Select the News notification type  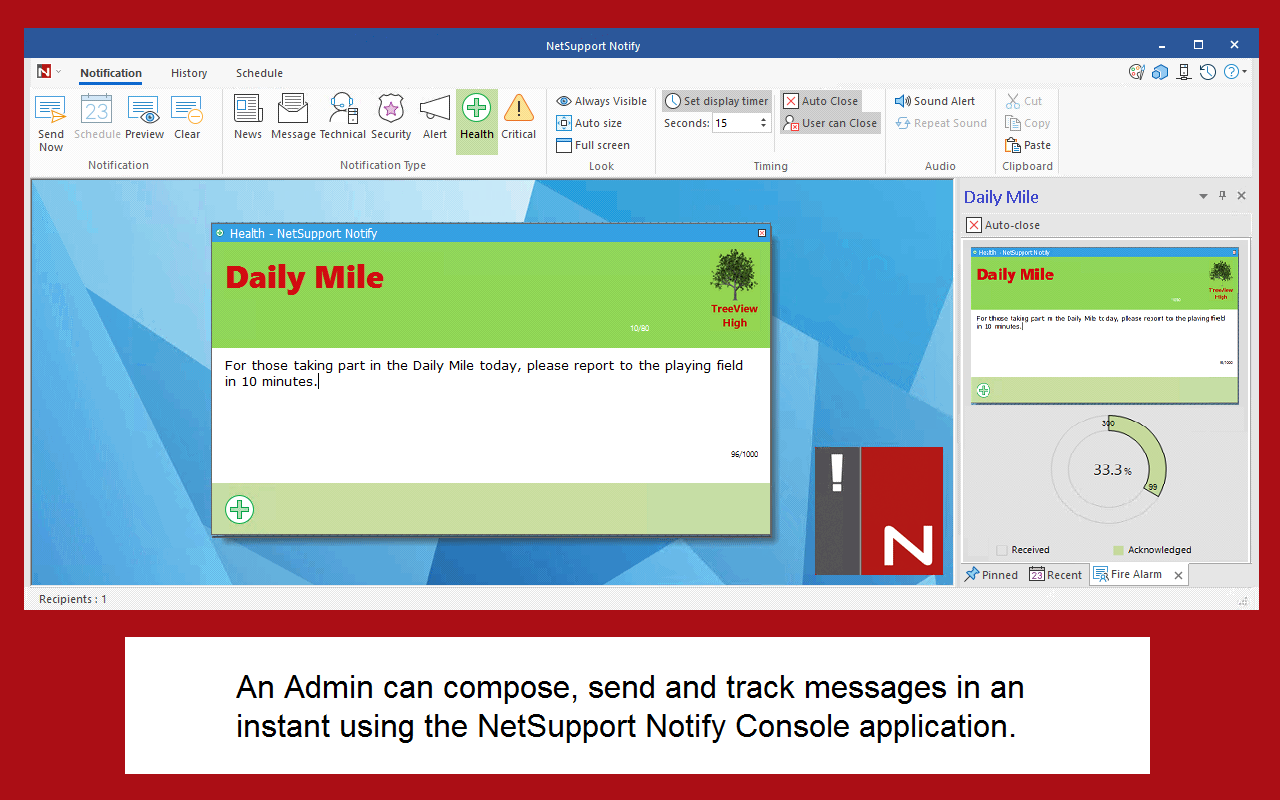(x=248, y=118)
